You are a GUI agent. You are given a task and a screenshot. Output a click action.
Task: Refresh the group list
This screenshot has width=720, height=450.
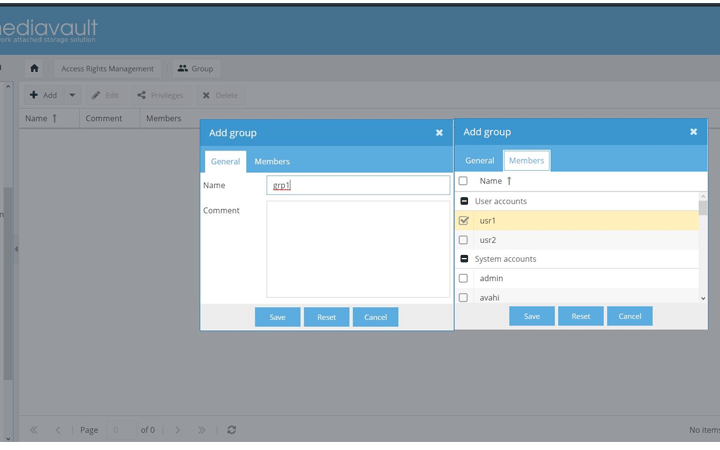coord(231,430)
